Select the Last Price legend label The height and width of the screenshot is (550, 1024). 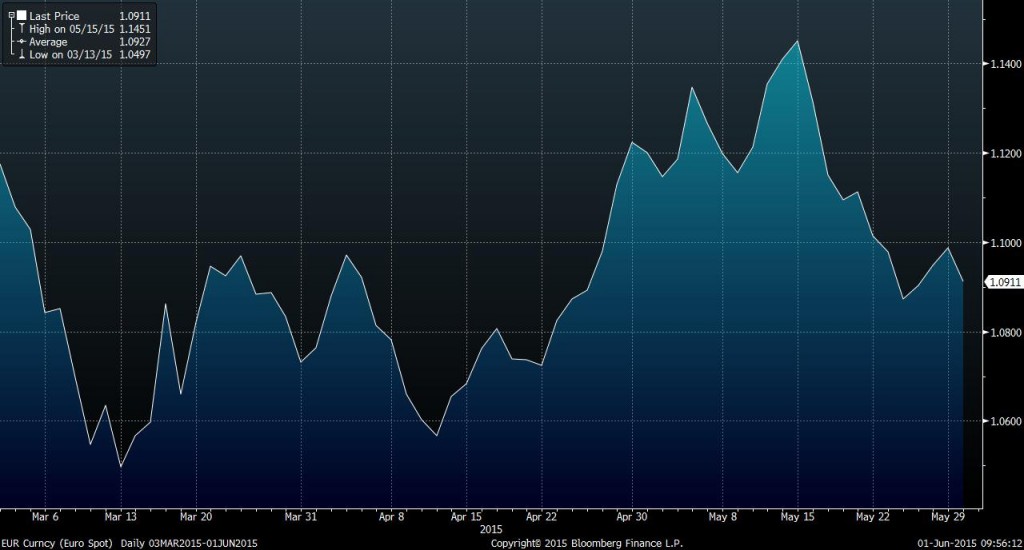point(54,17)
